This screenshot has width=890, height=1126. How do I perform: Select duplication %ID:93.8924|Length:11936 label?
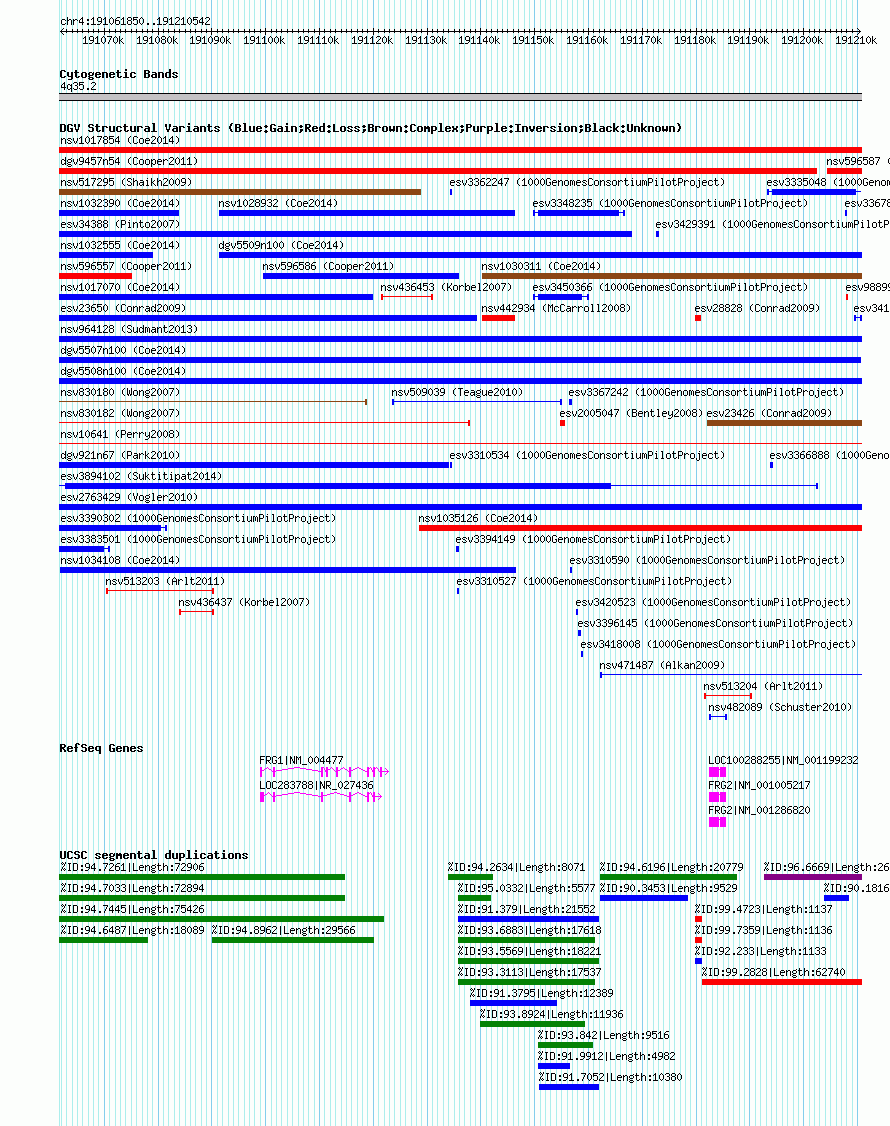pyautogui.click(x=552, y=1015)
